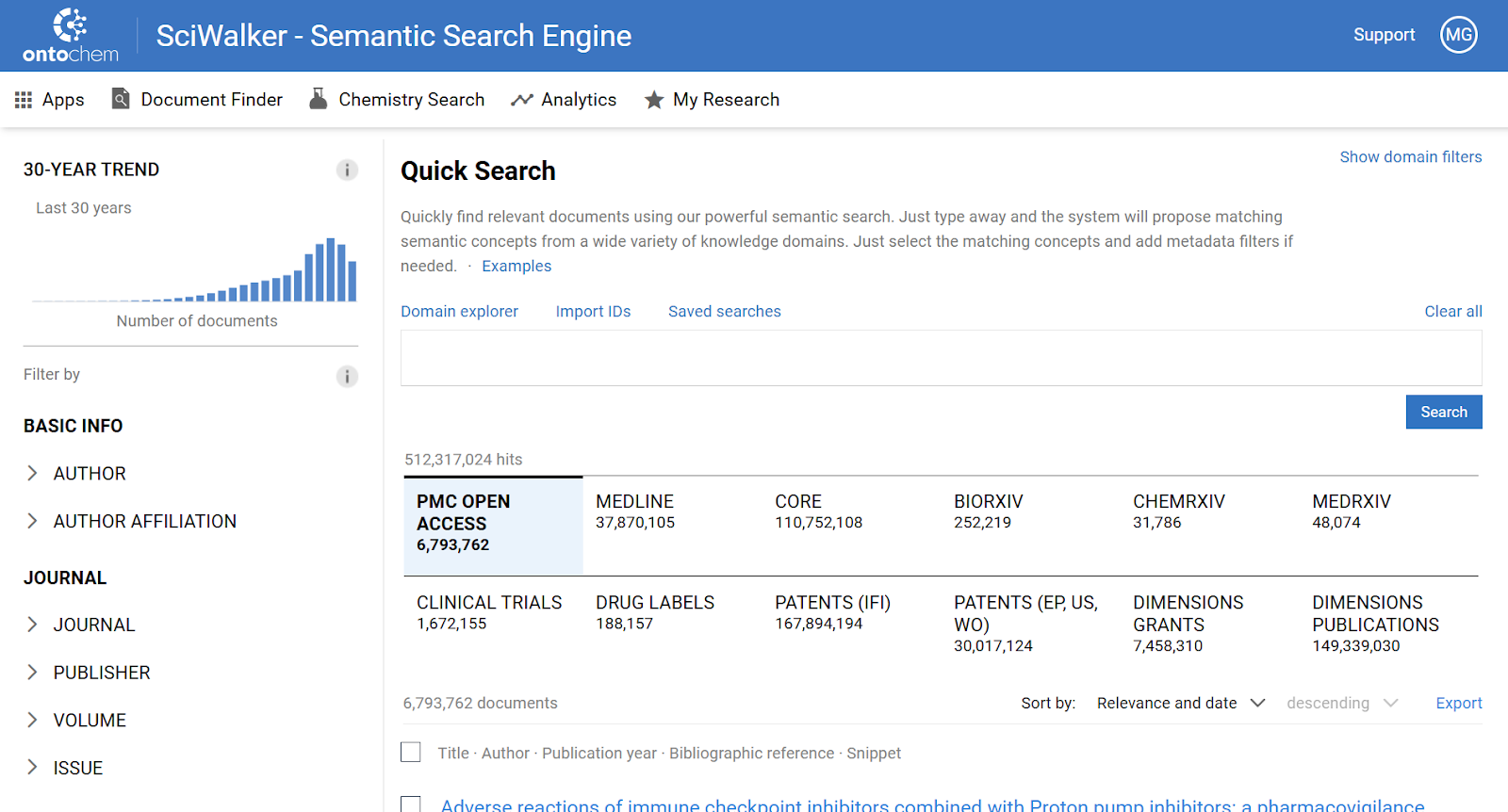Click Clear all link
1508x812 pixels.
[1453, 311]
